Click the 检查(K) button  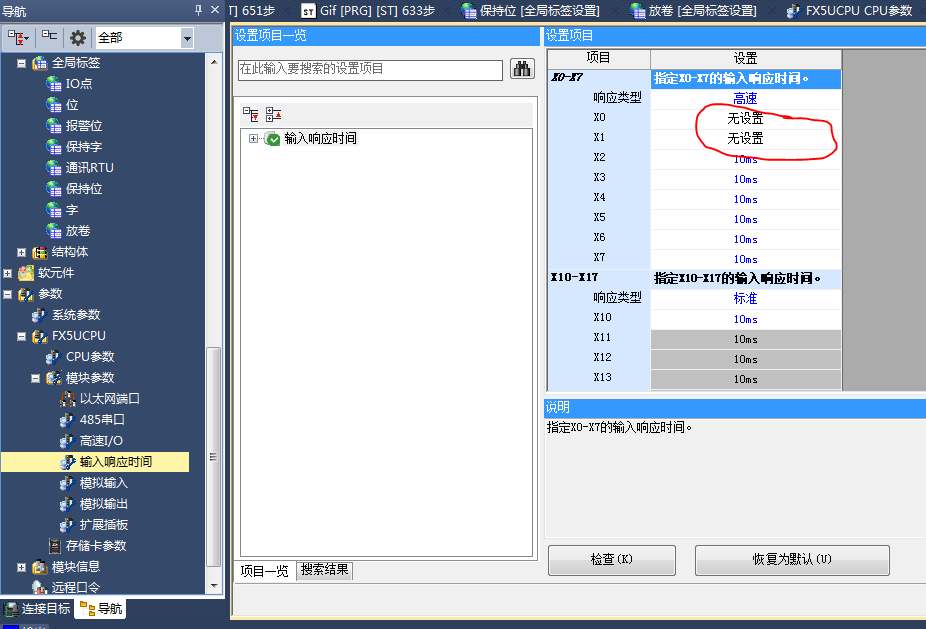(x=611, y=560)
